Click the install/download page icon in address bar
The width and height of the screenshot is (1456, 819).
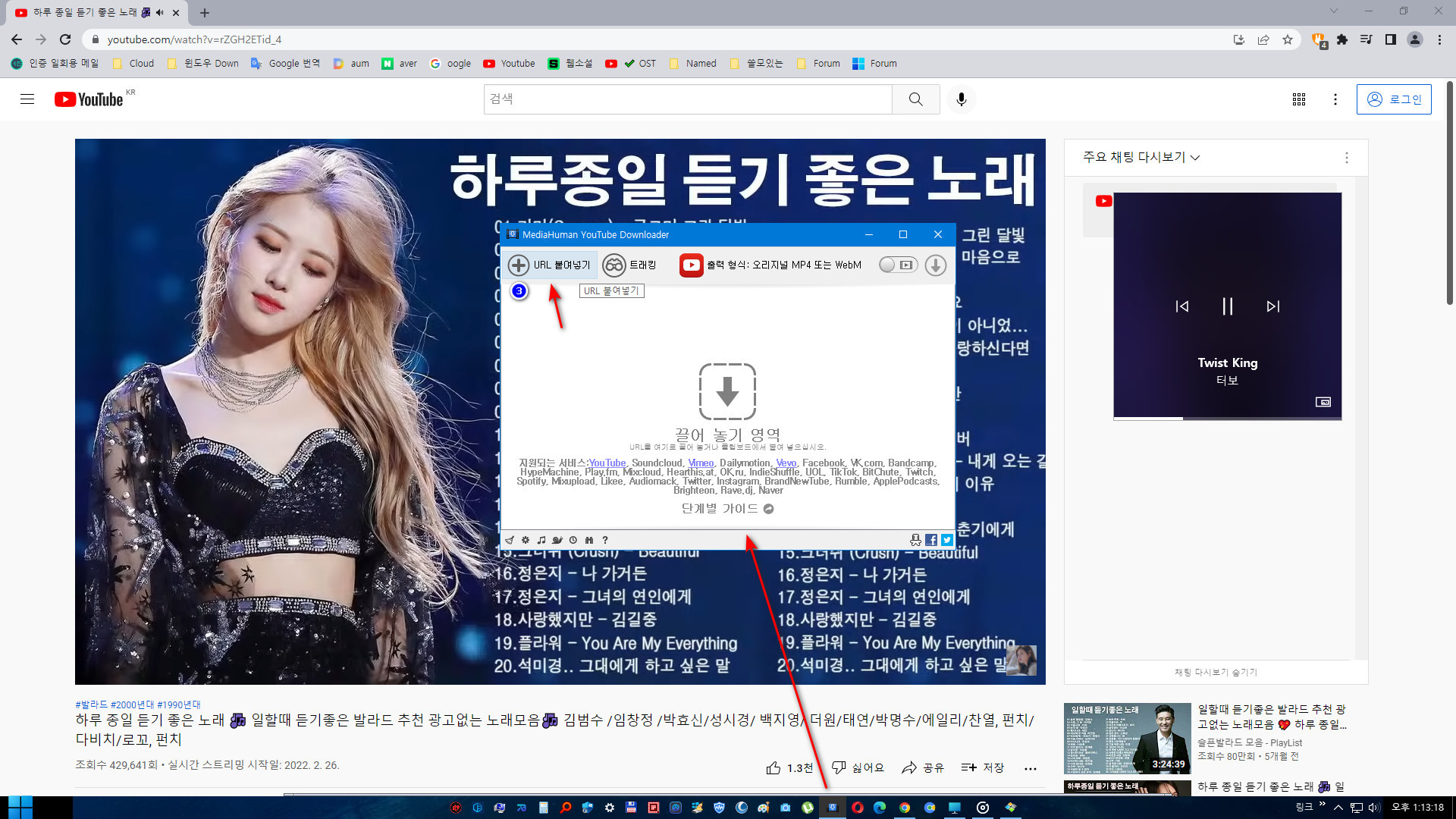[1239, 39]
